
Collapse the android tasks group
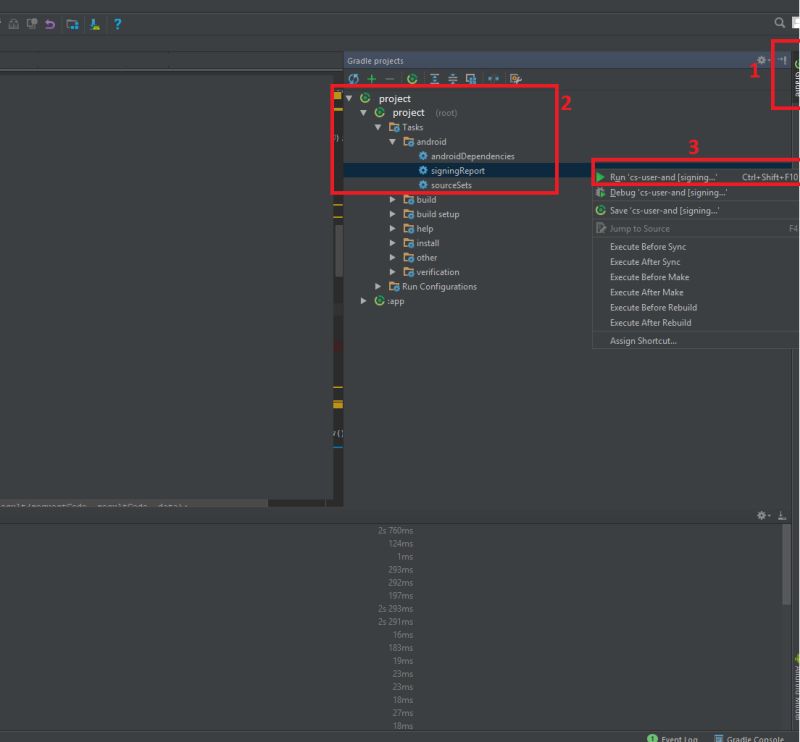coord(393,141)
